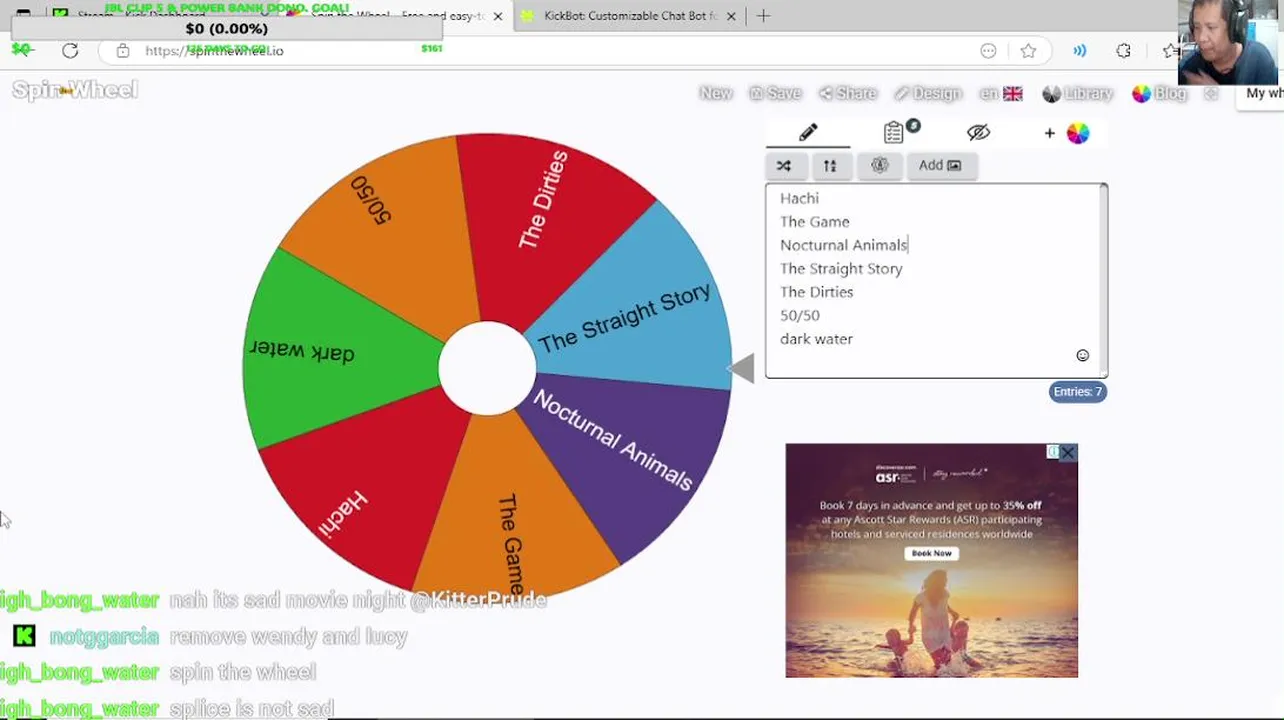Click the white center hub to spin
The height and width of the screenshot is (720, 1284).
(487, 368)
